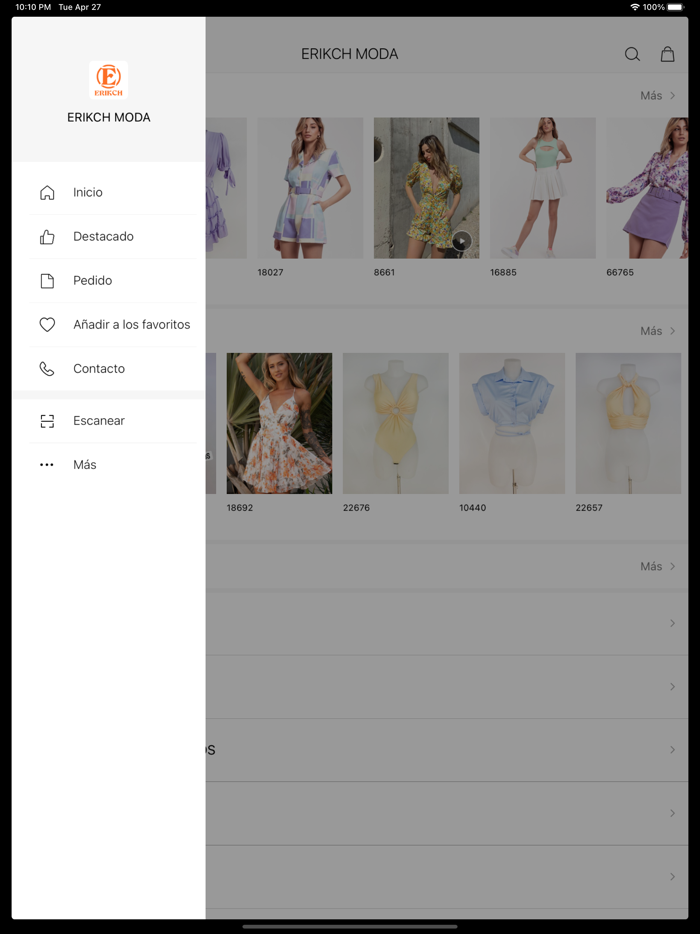Click the 10:10 PM clock
700x934 pixels.
point(33,7)
